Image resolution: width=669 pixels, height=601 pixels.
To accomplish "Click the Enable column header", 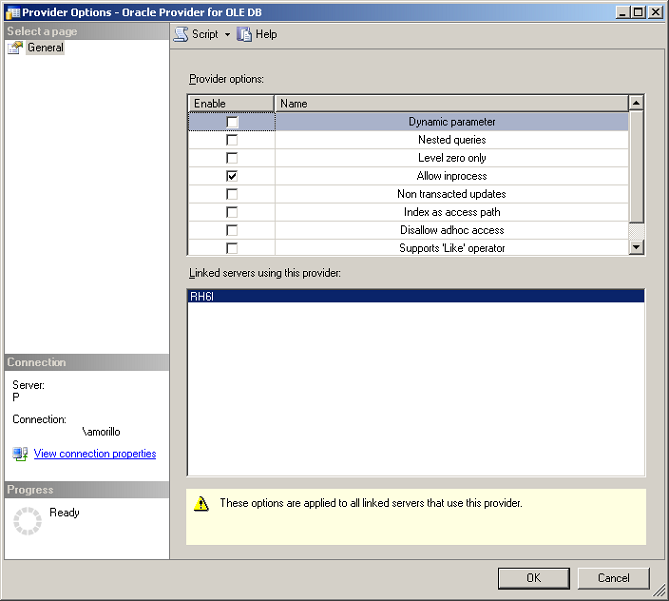I will (x=231, y=104).
